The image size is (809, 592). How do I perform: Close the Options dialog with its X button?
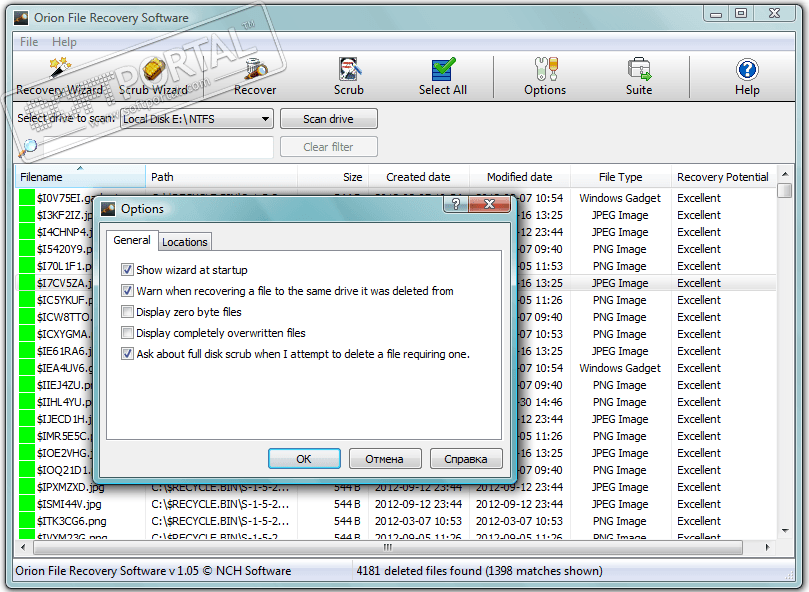pos(489,204)
